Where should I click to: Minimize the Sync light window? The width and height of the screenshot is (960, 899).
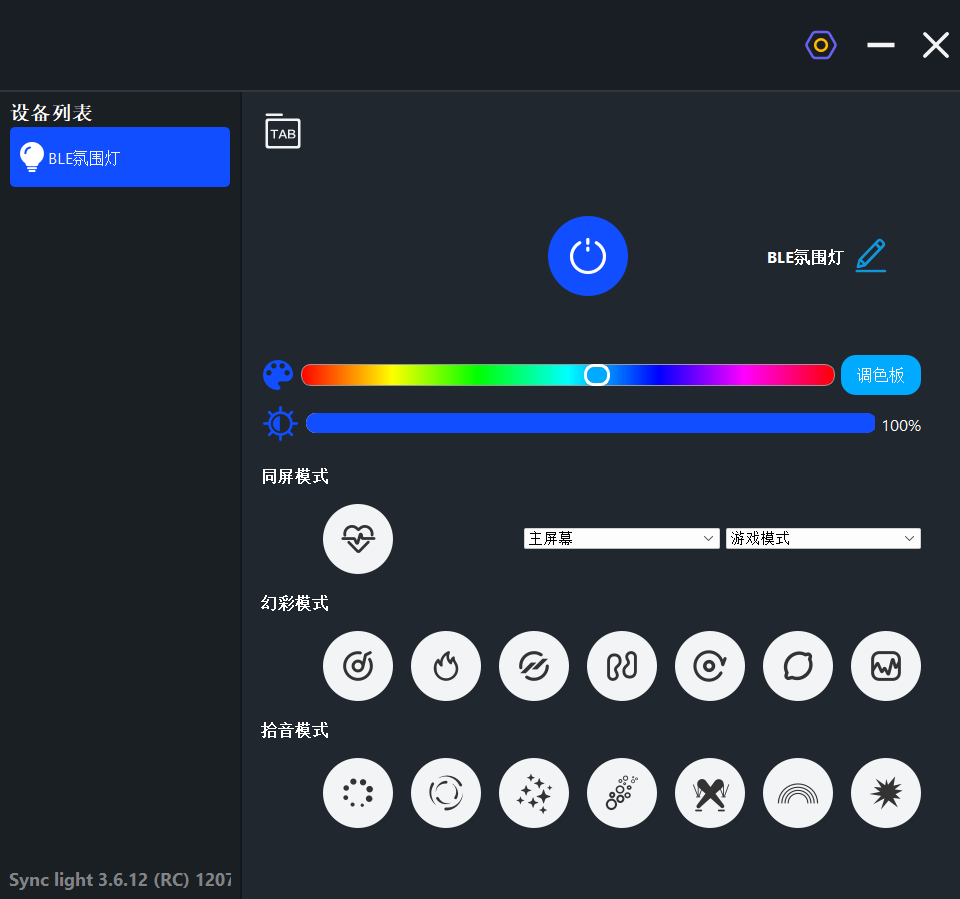click(x=881, y=45)
